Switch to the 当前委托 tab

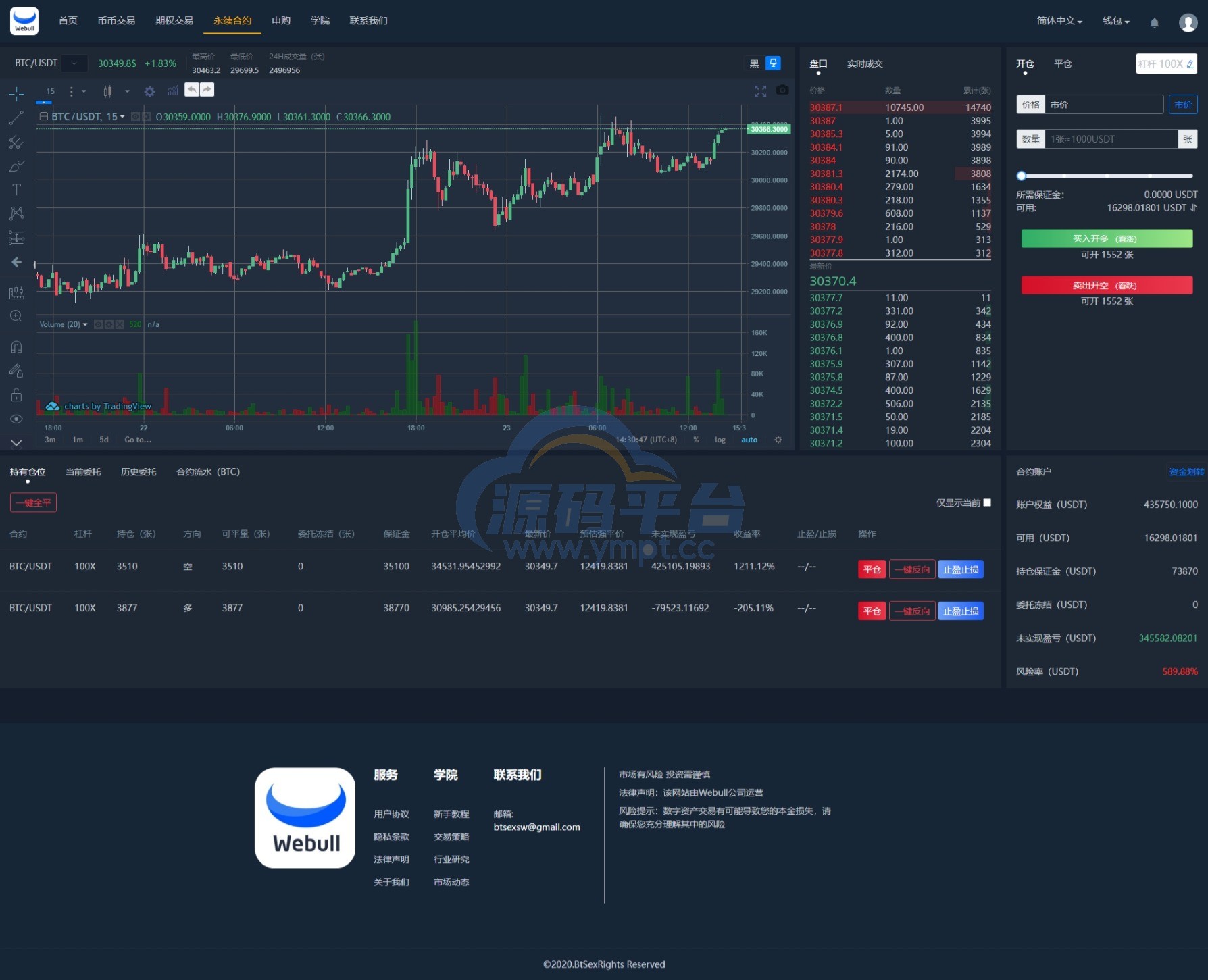click(83, 472)
